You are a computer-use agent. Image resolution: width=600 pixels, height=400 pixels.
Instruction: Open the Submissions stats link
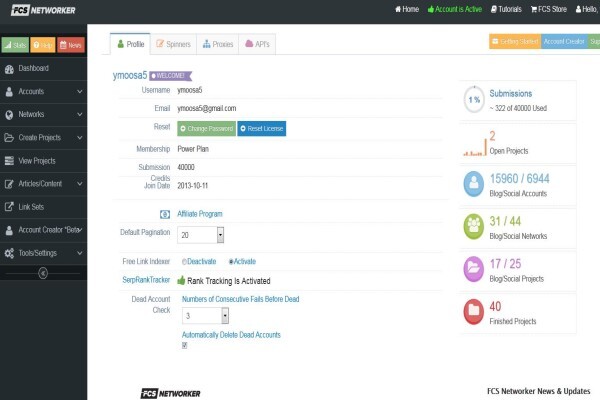pyautogui.click(x=511, y=93)
